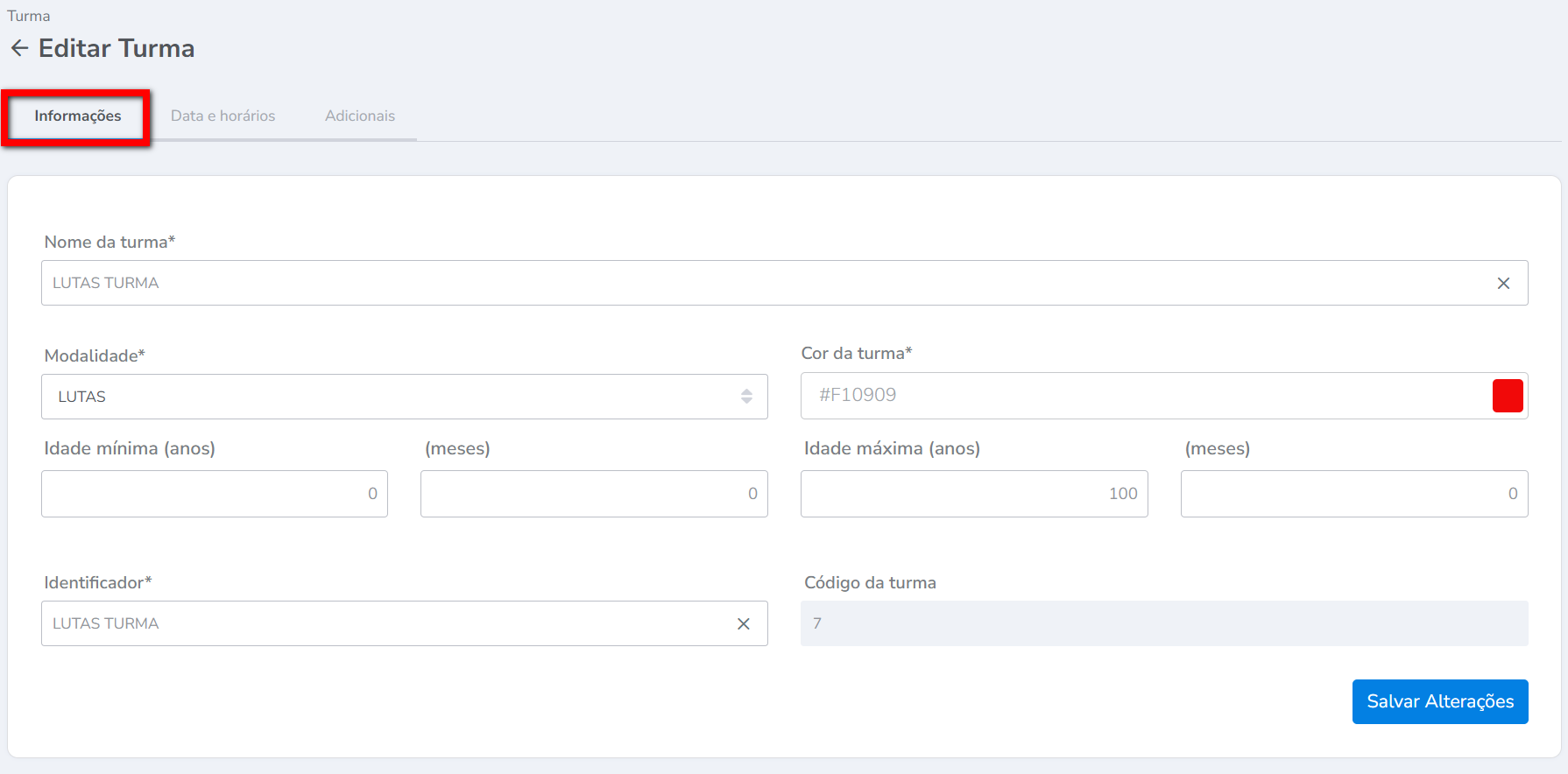This screenshot has height=774, width=1568.
Task: Focus the Nome da turma text field
Action: 762,284
